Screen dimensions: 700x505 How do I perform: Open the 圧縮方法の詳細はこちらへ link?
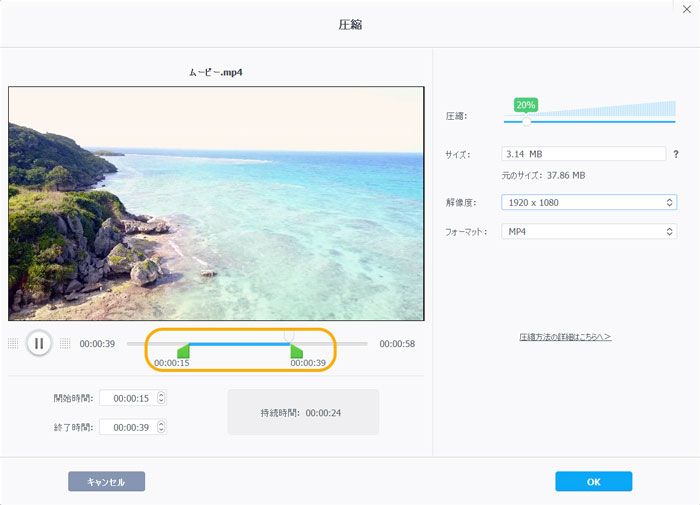[565, 337]
